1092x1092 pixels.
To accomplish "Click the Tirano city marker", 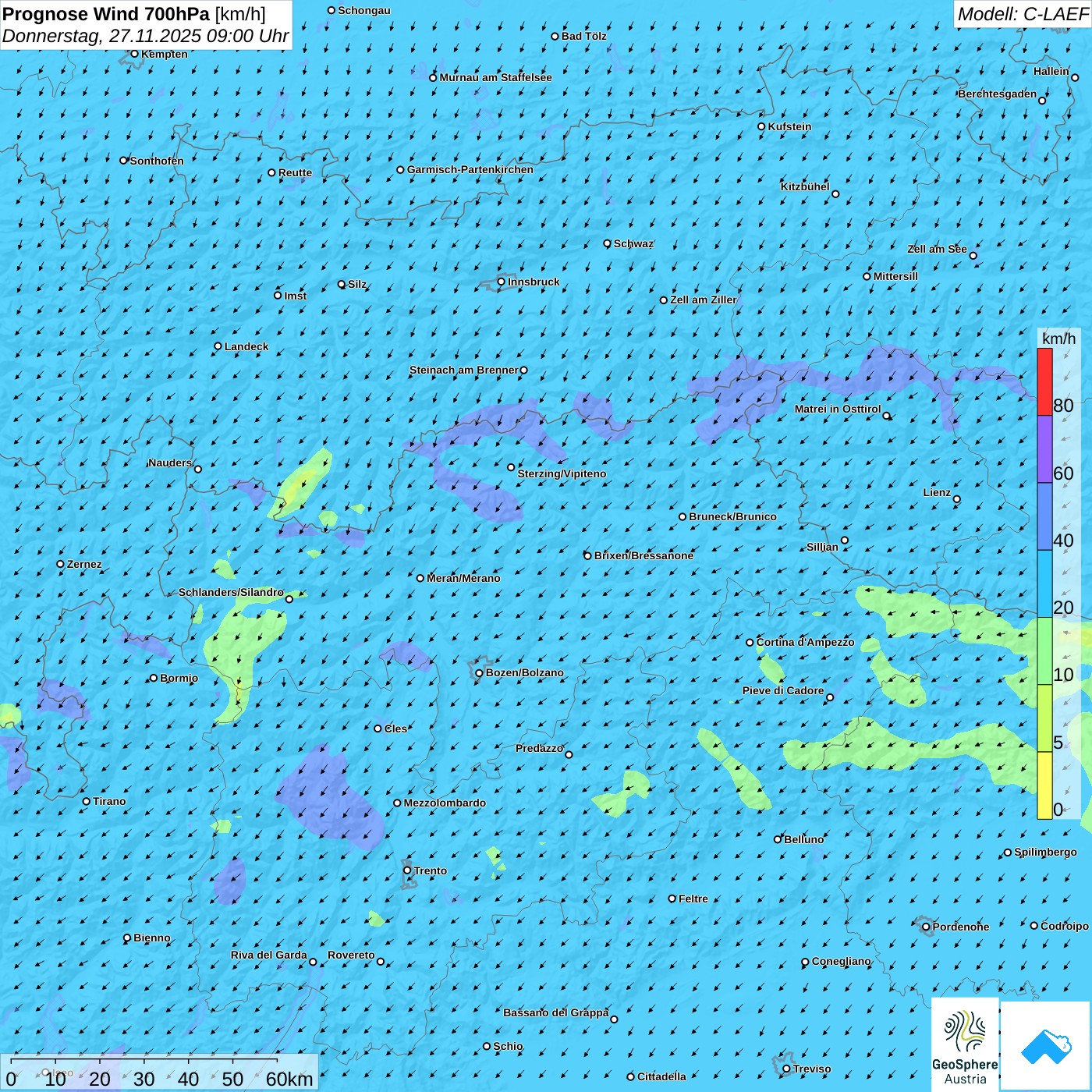I will [87, 801].
